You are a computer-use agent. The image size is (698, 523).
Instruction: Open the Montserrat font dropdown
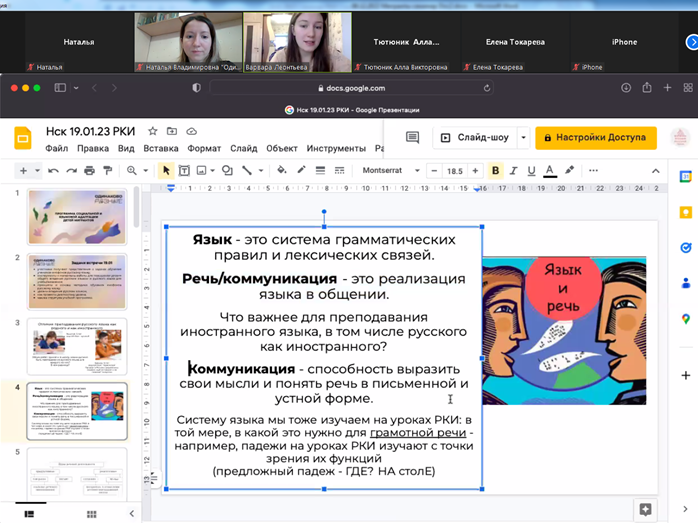(391, 171)
